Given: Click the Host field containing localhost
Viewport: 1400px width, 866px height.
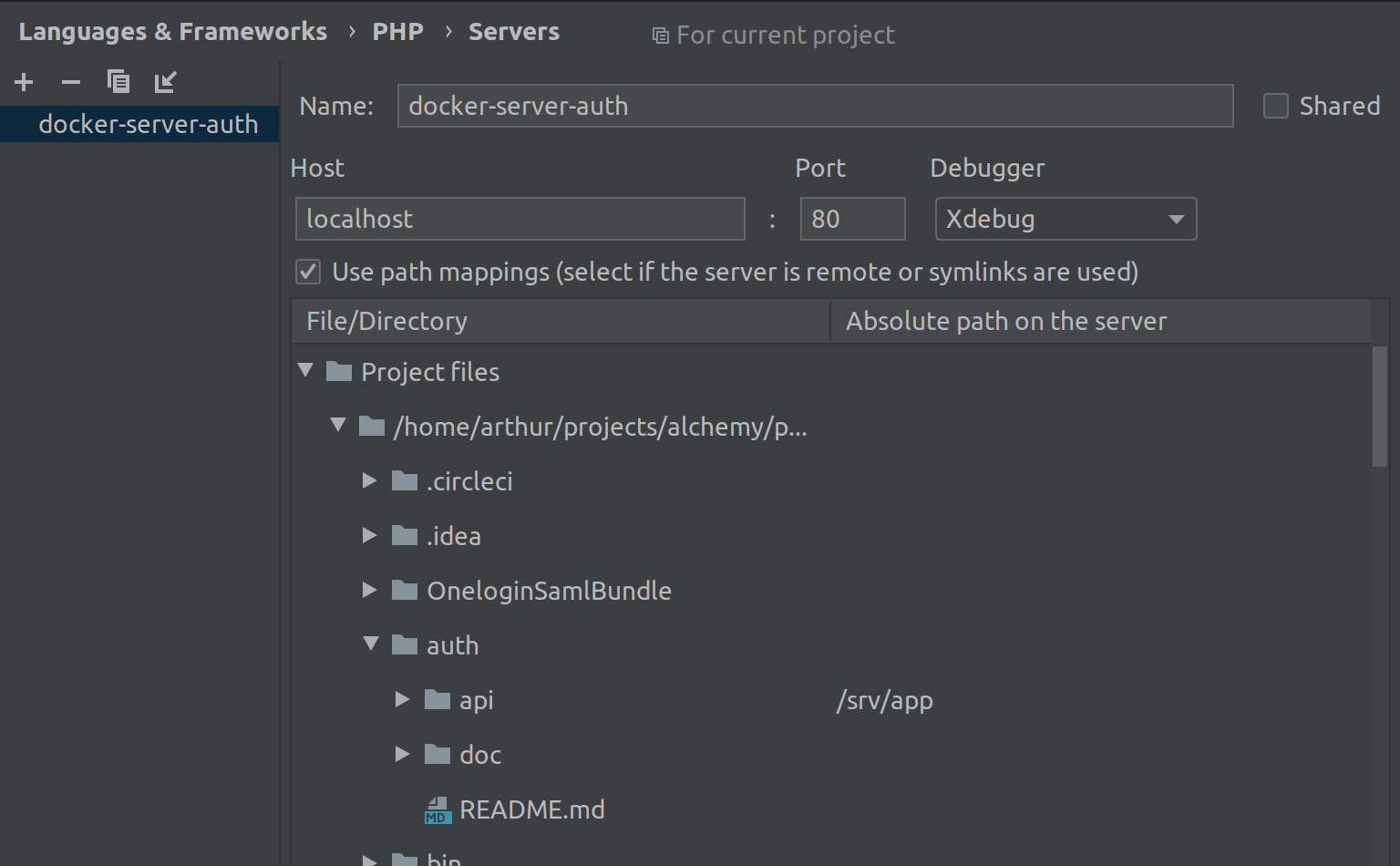Looking at the screenshot, I should click(520, 219).
